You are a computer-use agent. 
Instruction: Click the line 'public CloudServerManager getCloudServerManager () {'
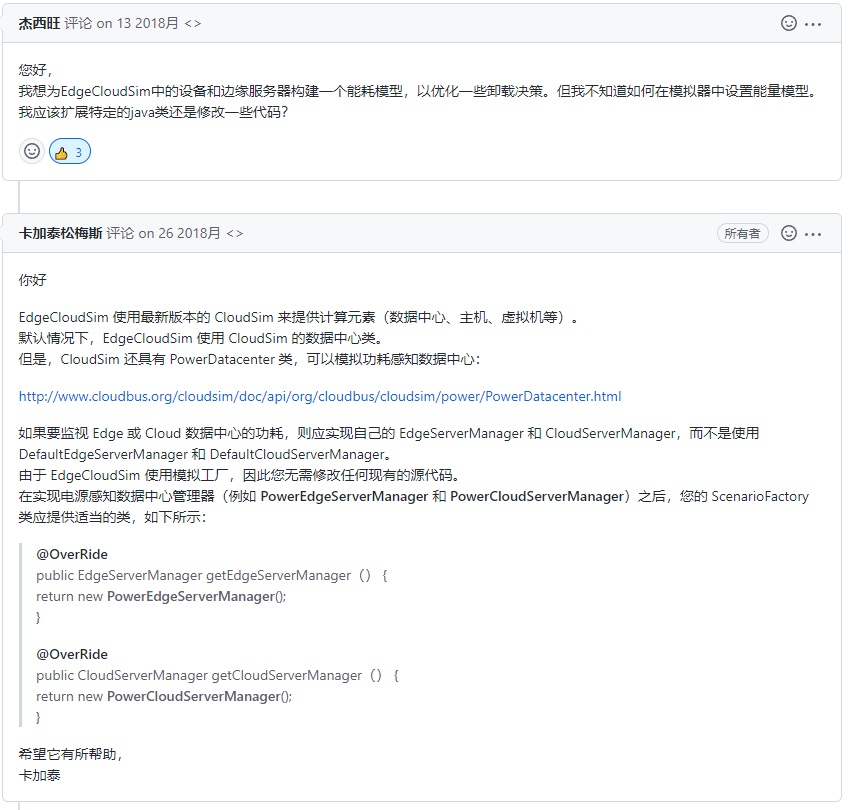point(217,675)
